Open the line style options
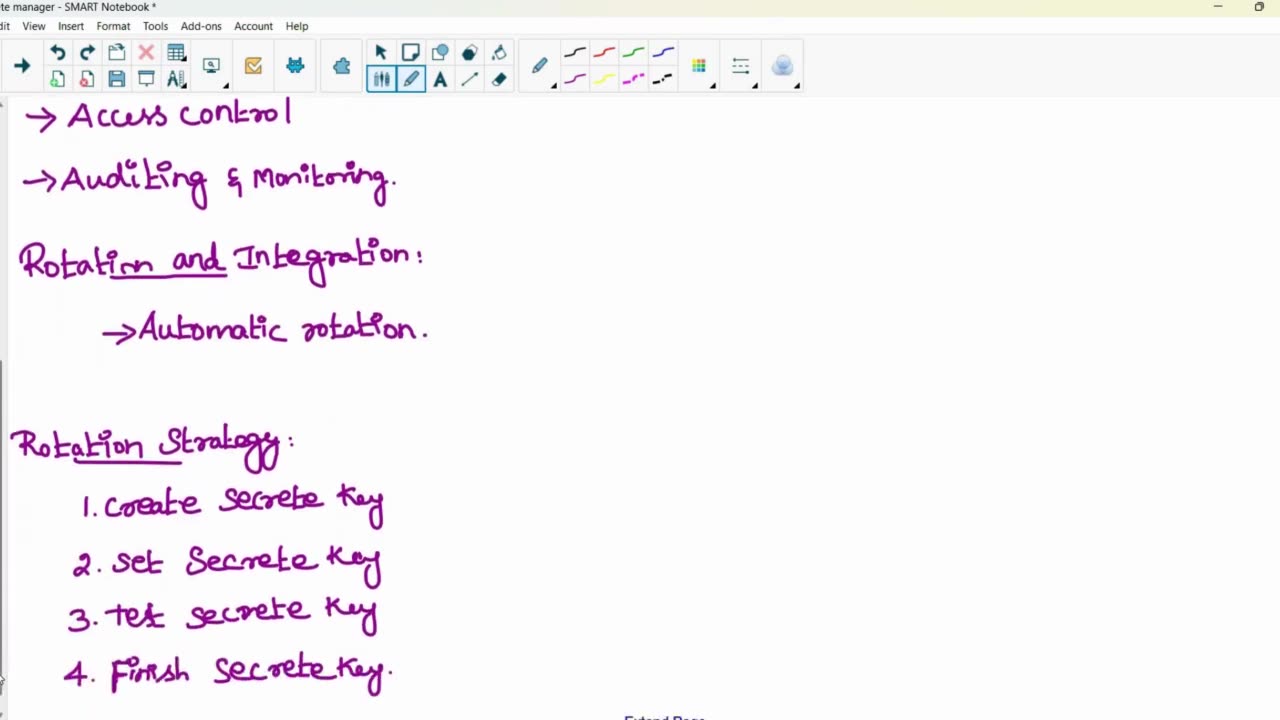The image size is (1280, 720). tap(741, 66)
